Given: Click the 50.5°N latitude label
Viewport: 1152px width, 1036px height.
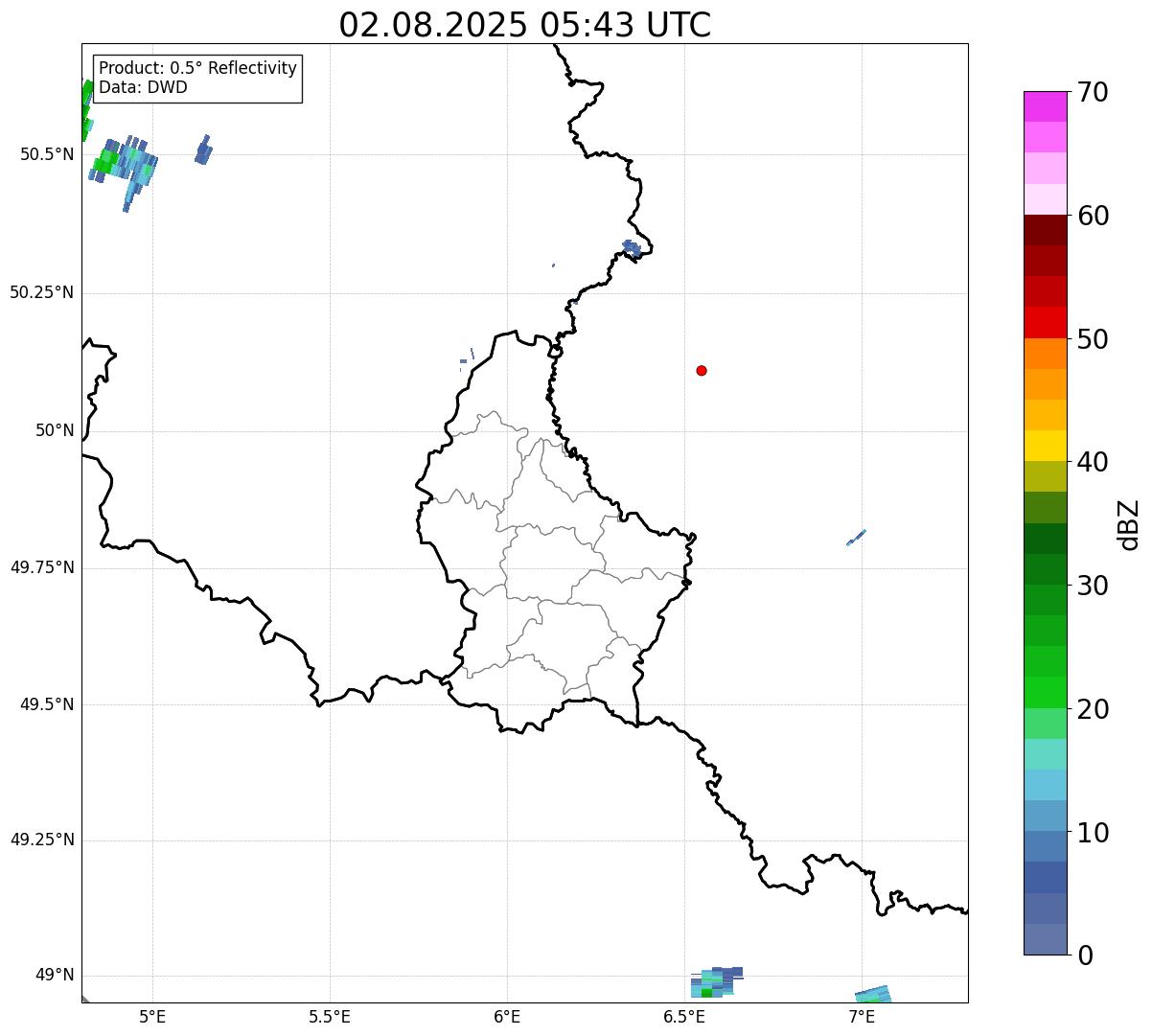Looking at the screenshot, I should (46, 154).
